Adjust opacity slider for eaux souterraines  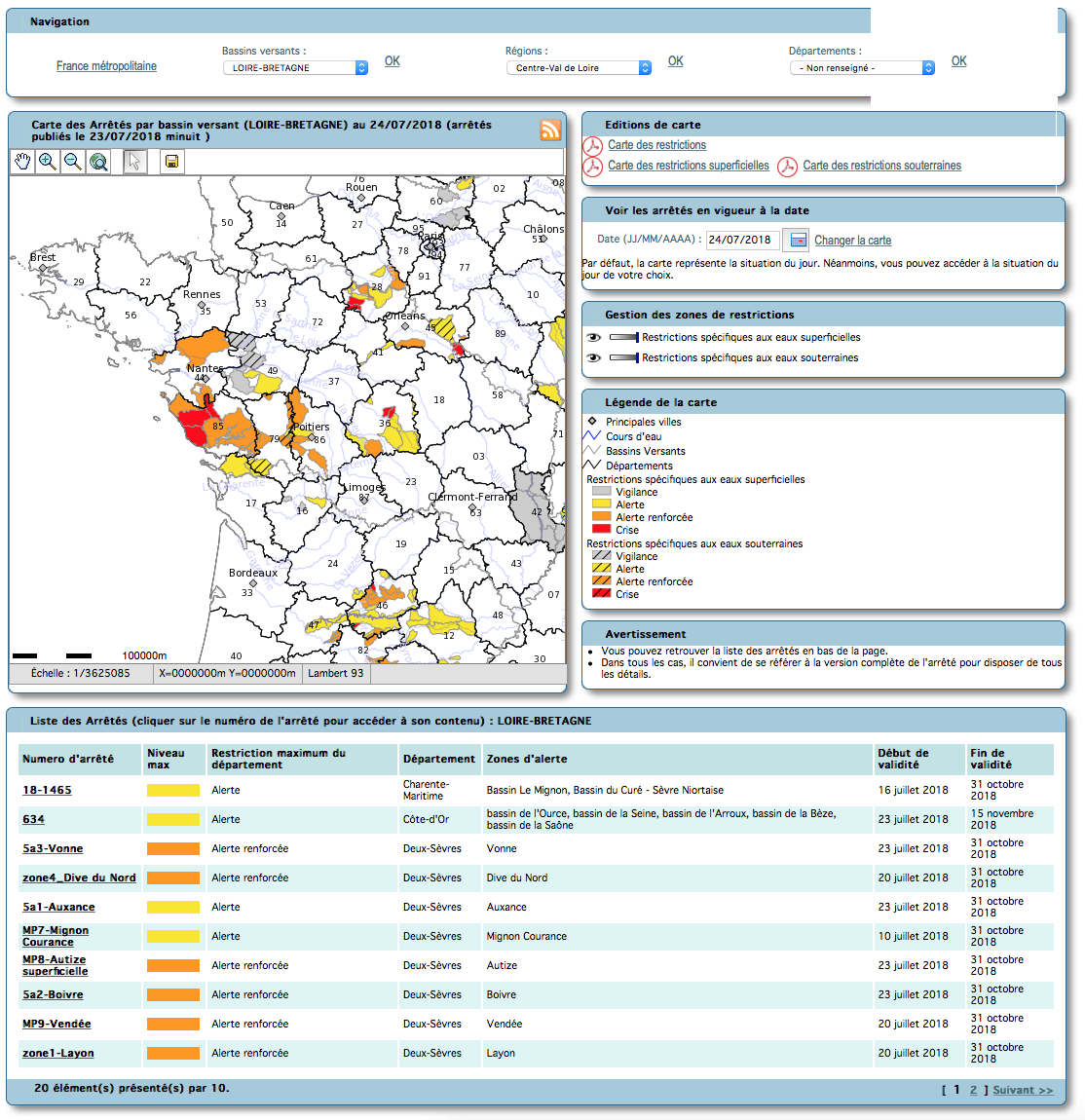[x=624, y=357]
